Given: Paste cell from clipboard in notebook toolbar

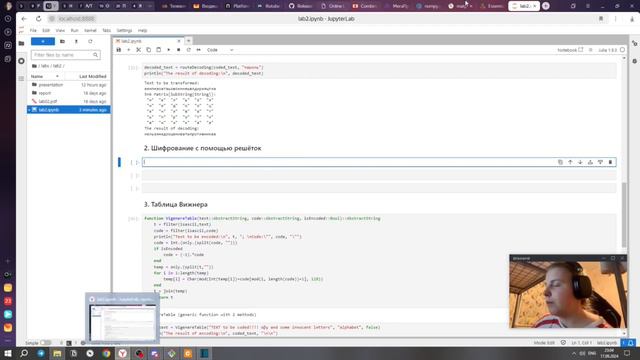Looking at the screenshot, I should click(158, 50).
